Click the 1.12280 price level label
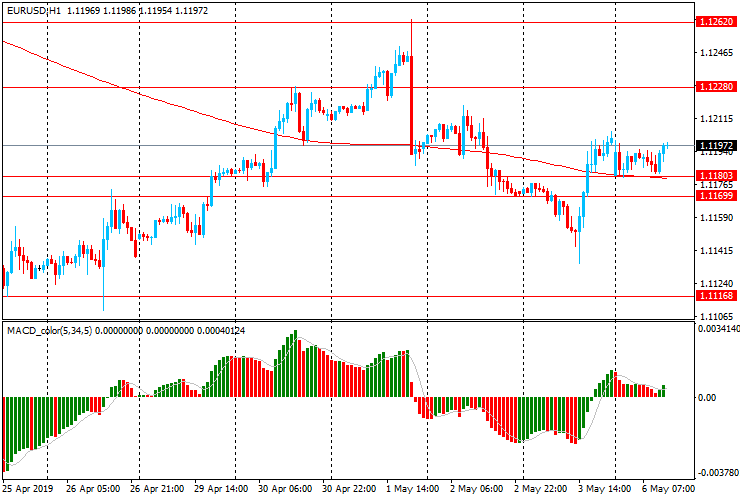 point(716,87)
